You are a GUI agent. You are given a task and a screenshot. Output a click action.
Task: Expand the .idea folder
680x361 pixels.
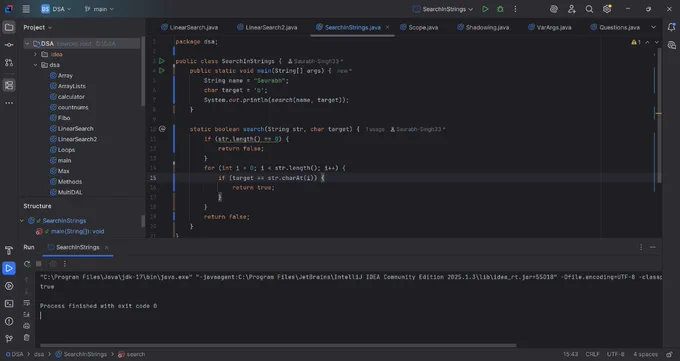(x=36, y=54)
